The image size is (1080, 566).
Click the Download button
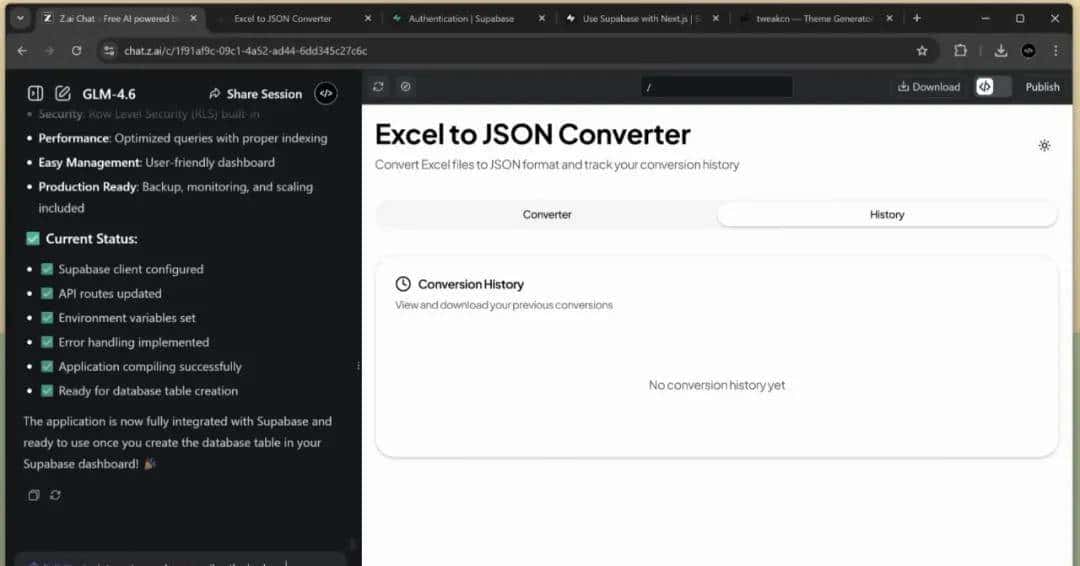click(929, 87)
